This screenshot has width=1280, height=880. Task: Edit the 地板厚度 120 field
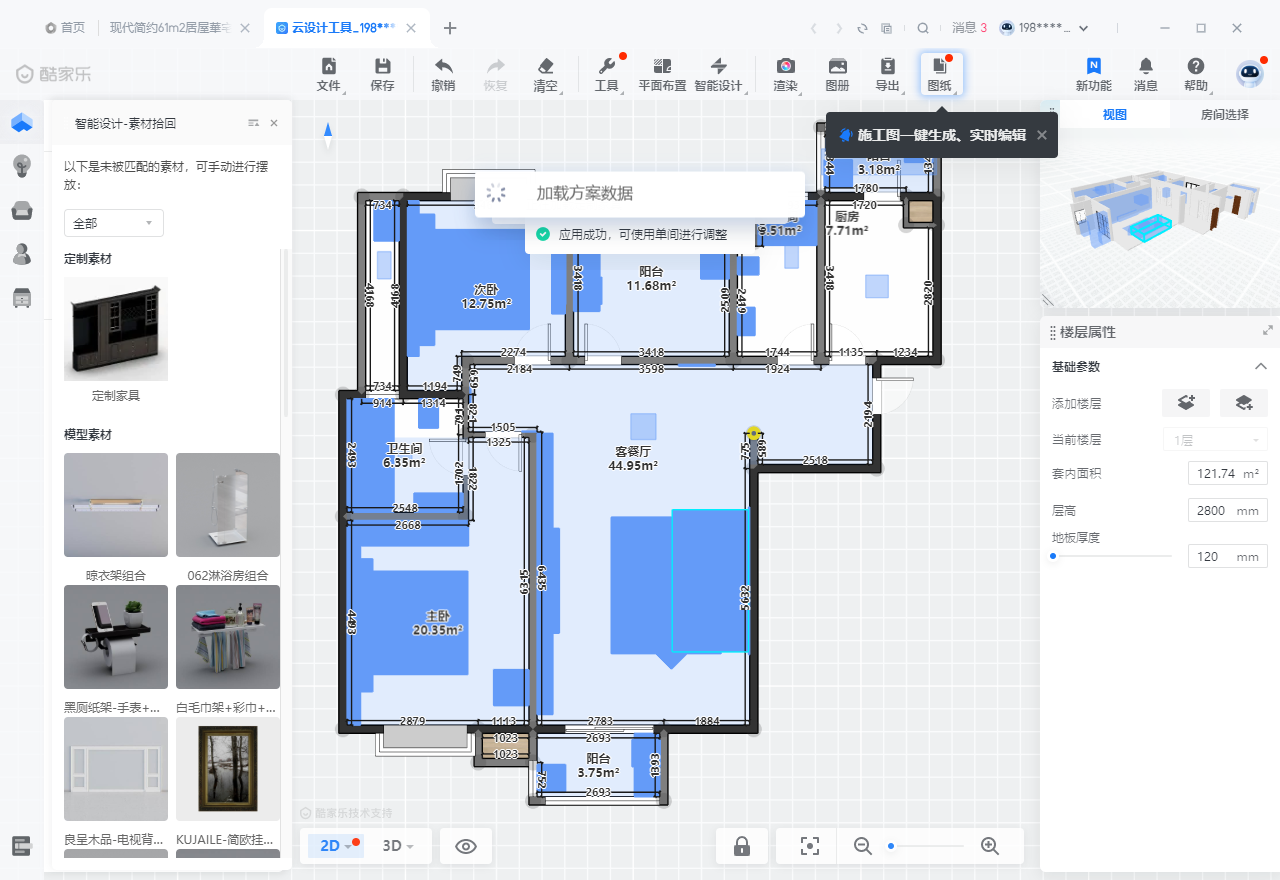pyautogui.click(x=1228, y=556)
